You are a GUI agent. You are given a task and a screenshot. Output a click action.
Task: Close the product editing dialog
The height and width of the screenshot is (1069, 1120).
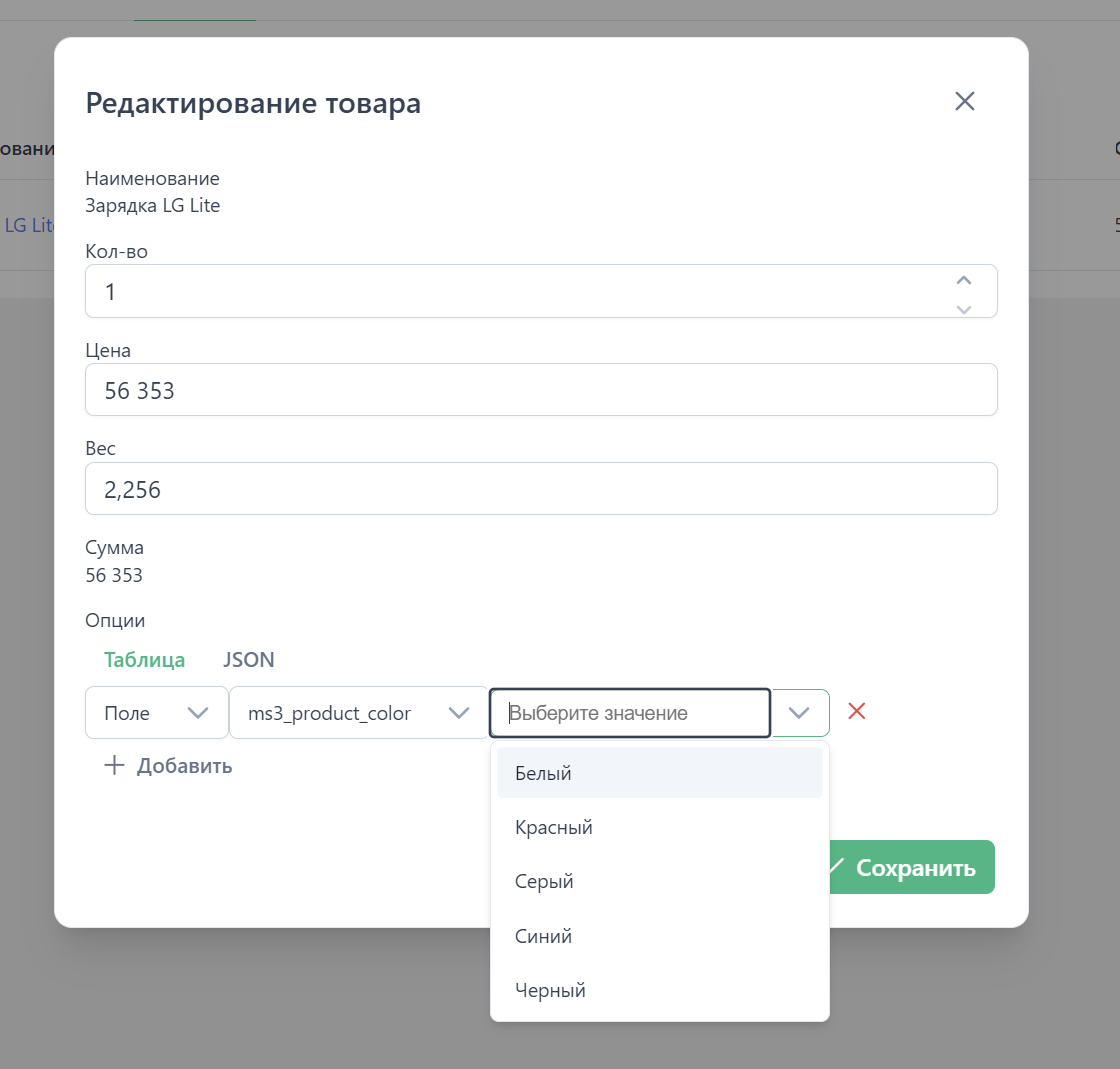tap(964, 101)
